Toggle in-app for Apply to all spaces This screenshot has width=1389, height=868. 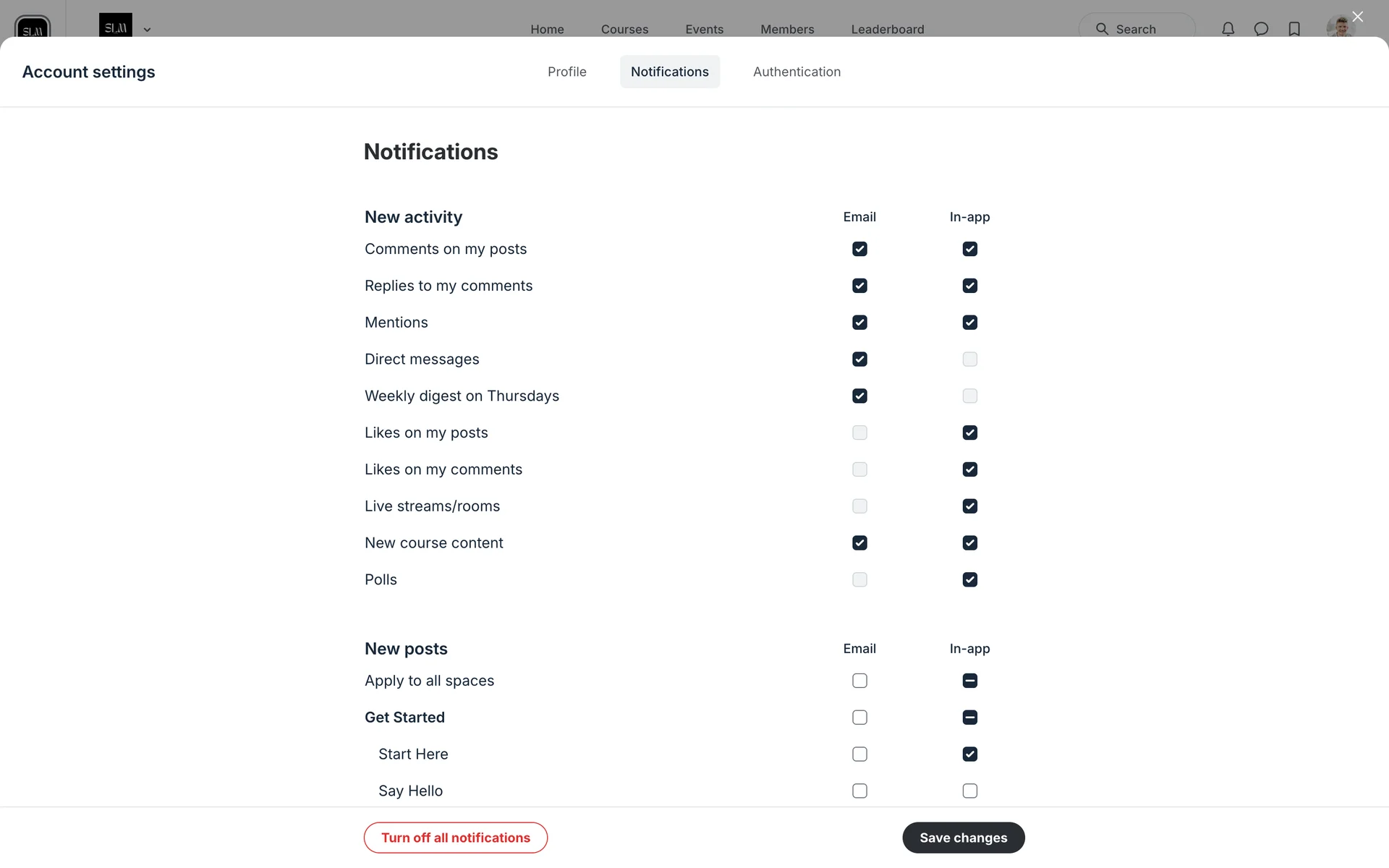pyautogui.click(x=969, y=681)
